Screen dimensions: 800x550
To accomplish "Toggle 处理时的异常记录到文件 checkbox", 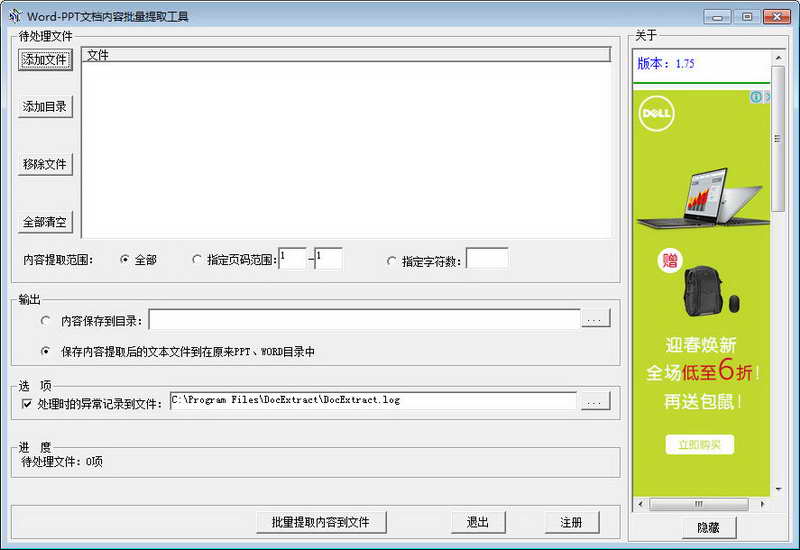I will 27,404.
